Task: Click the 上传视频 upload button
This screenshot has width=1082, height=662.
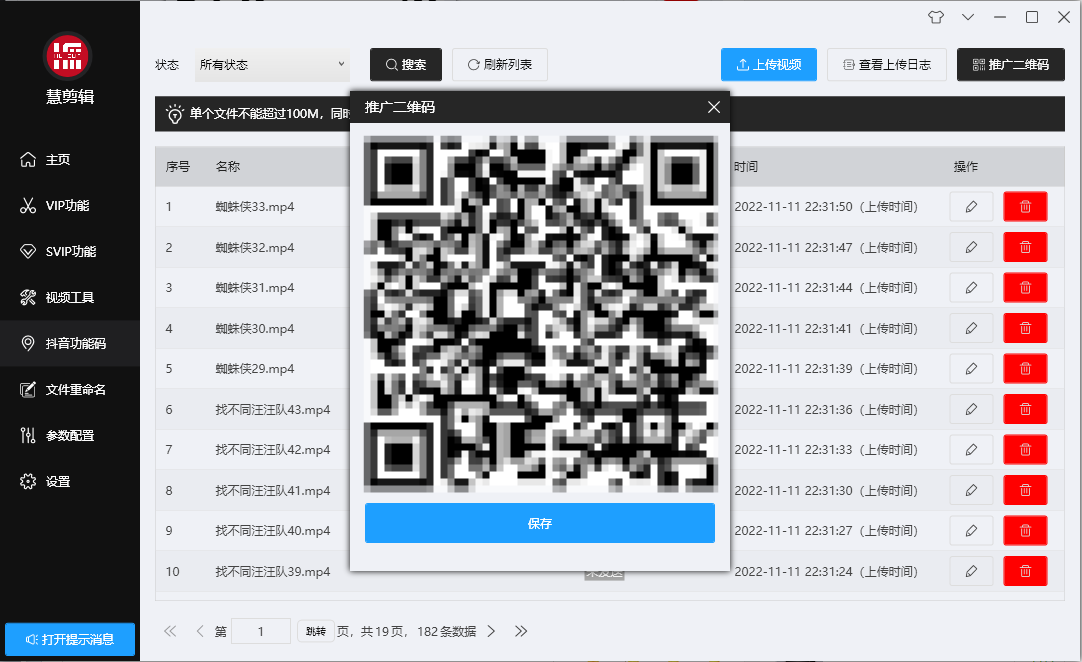Action: [768, 65]
